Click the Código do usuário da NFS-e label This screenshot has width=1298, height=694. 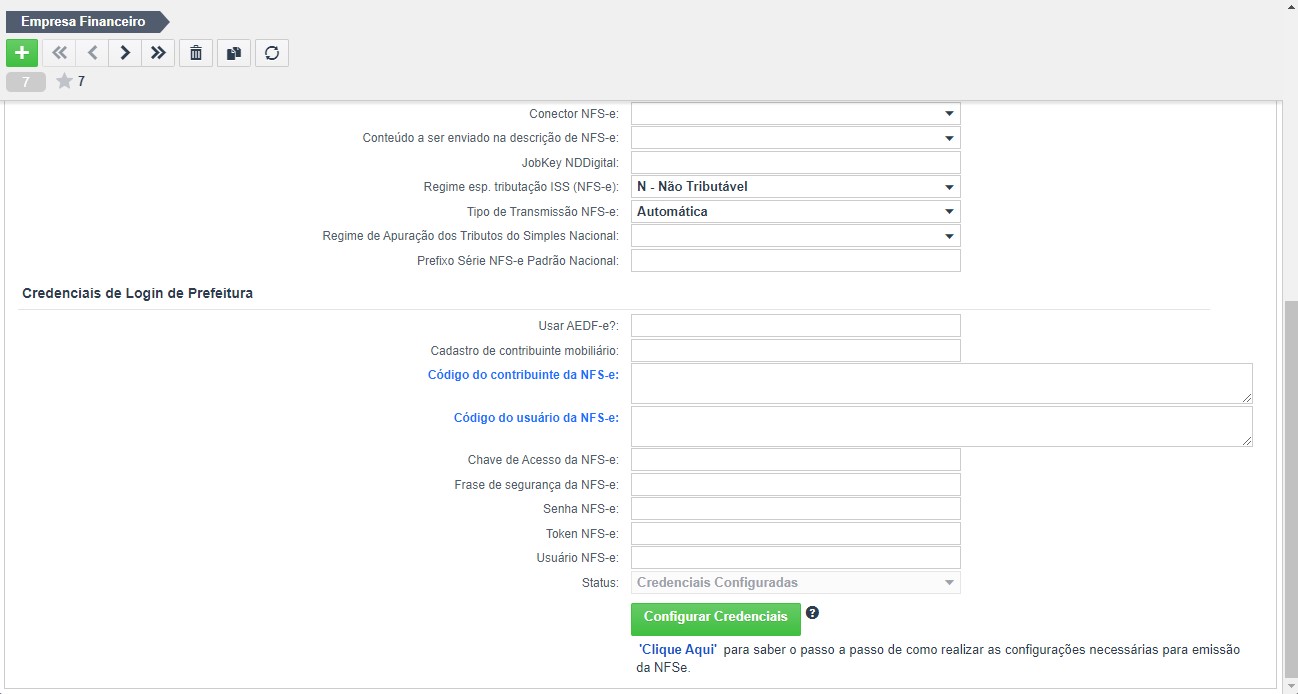536,418
